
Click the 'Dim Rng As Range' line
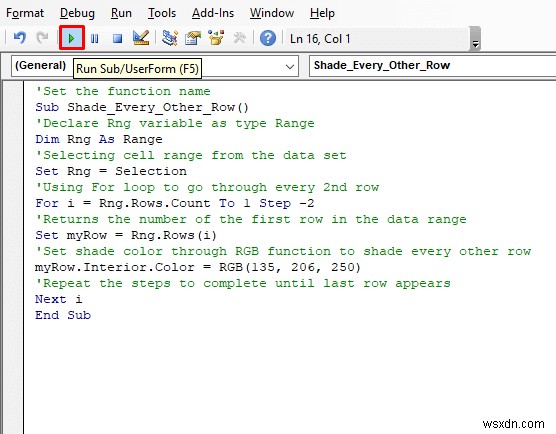point(99,139)
